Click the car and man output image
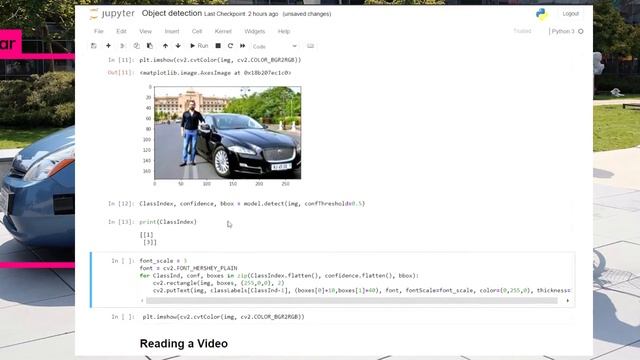 point(228,133)
